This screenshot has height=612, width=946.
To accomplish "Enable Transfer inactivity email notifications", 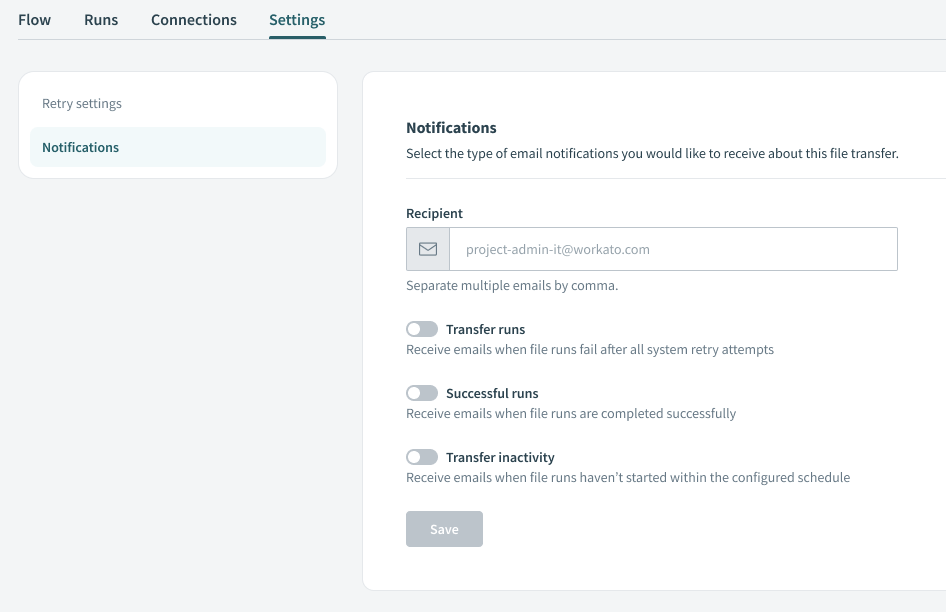I will tap(421, 457).
